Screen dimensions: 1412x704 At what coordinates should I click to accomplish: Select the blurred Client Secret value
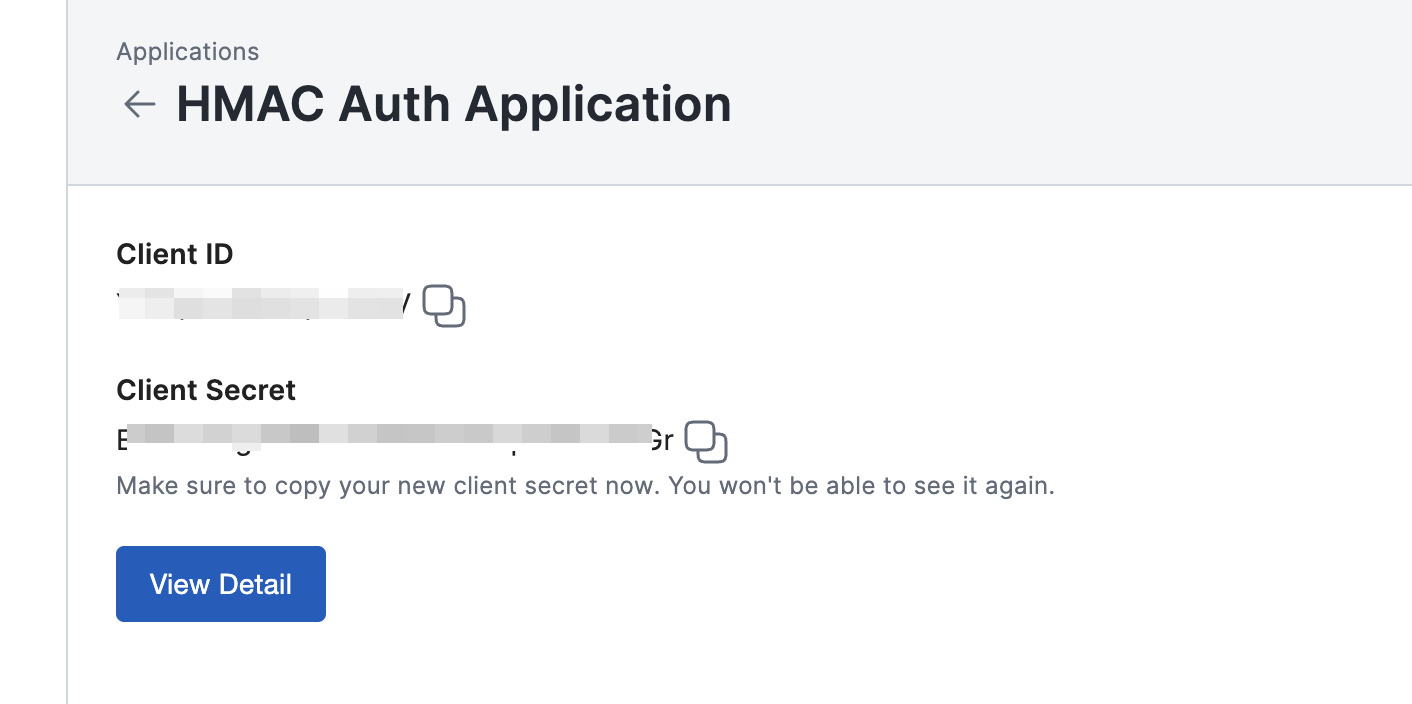click(395, 438)
